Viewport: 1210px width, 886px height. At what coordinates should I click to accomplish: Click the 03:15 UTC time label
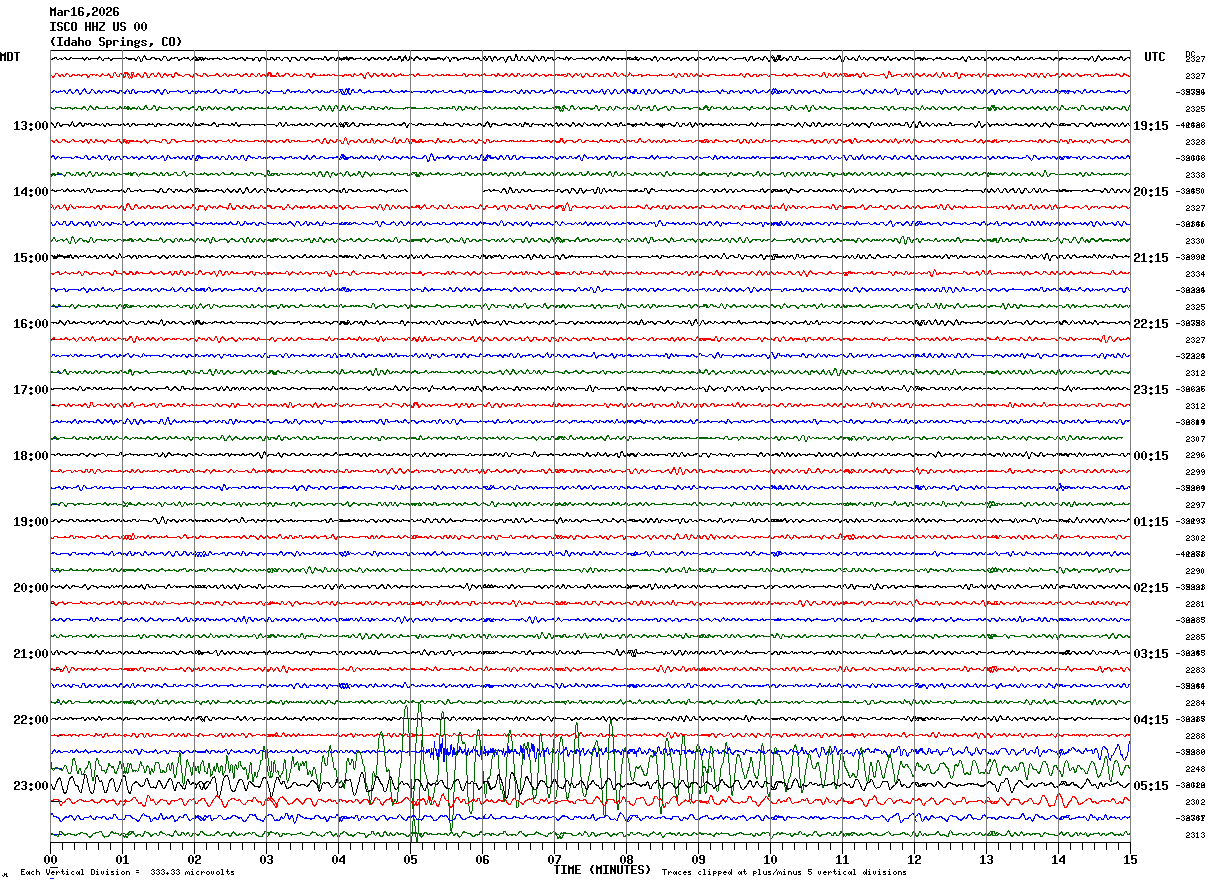point(1151,654)
